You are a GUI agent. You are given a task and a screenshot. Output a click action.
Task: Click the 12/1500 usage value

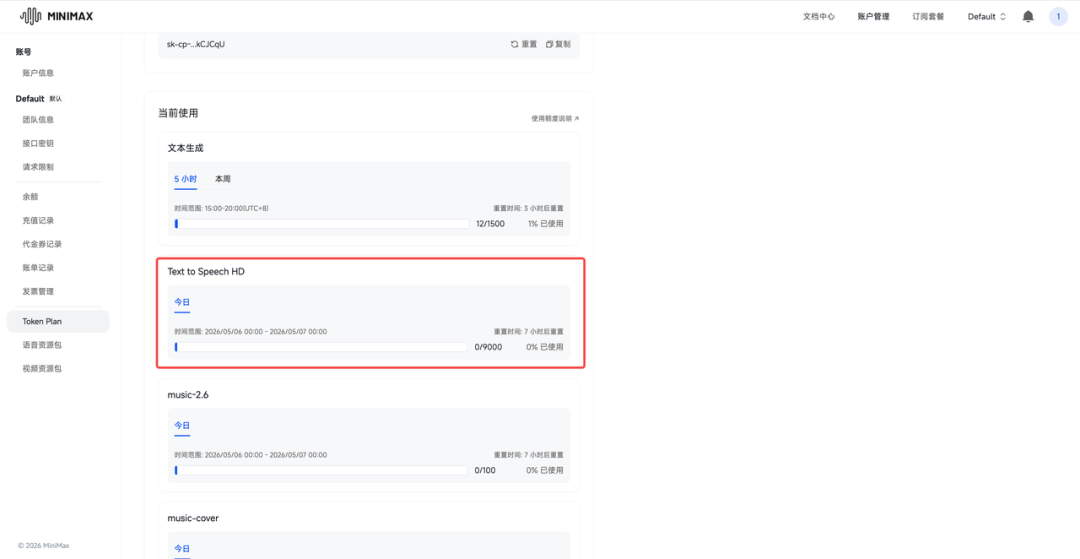tap(490, 224)
